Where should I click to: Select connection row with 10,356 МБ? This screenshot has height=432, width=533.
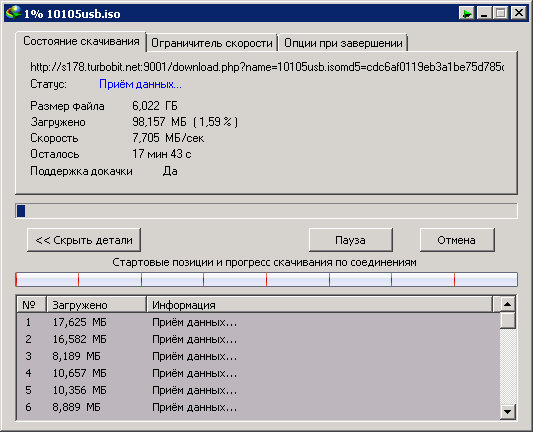coord(258,390)
